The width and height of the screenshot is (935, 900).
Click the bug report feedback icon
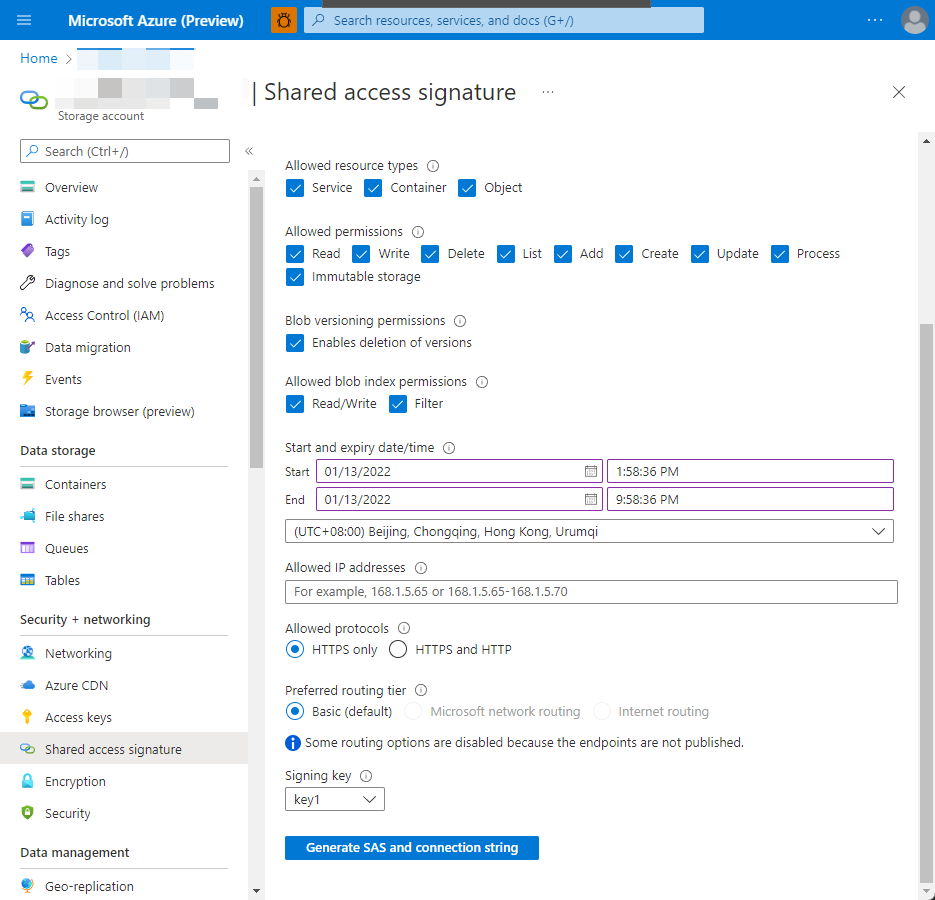pyautogui.click(x=284, y=20)
